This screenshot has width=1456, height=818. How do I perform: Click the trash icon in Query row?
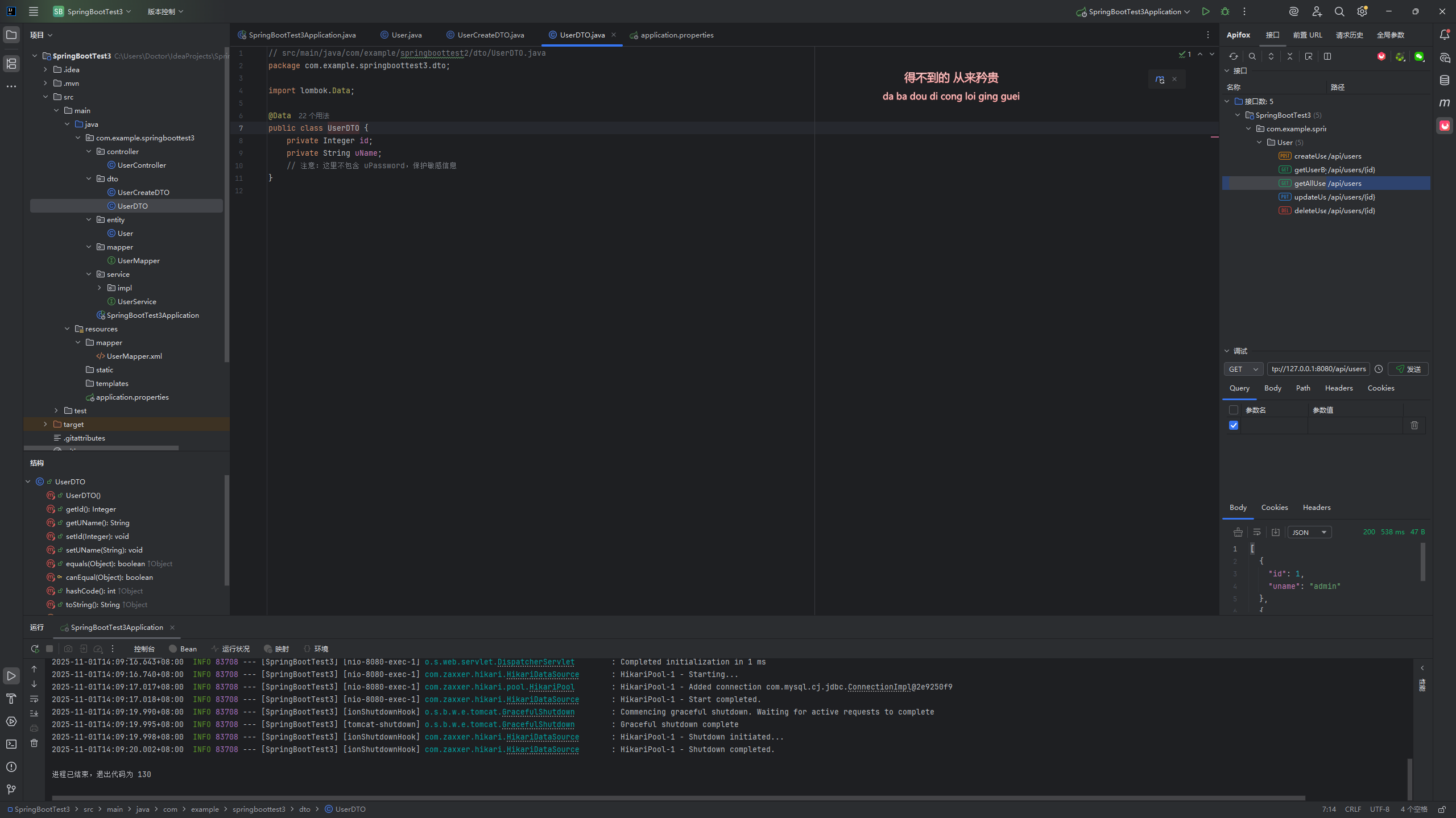pyautogui.click(x=1414, y=425)
